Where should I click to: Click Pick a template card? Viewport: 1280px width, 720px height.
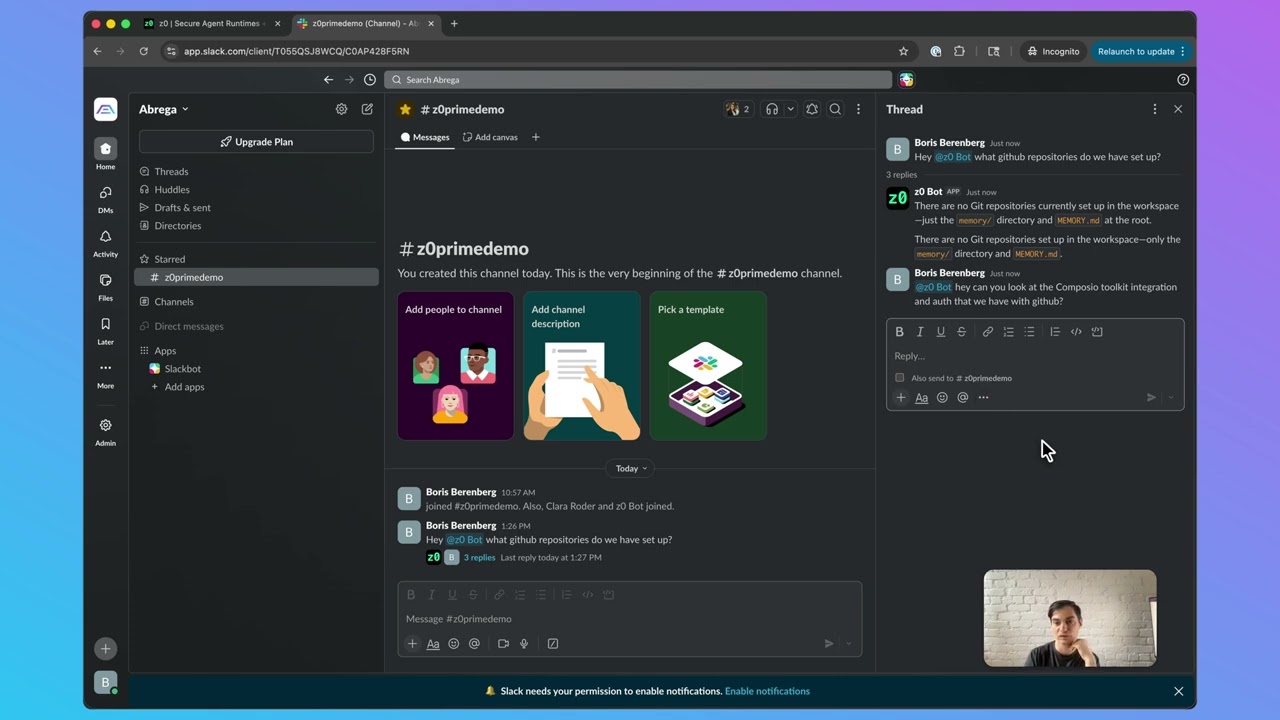pyautogui.click(x=708, y=366)
